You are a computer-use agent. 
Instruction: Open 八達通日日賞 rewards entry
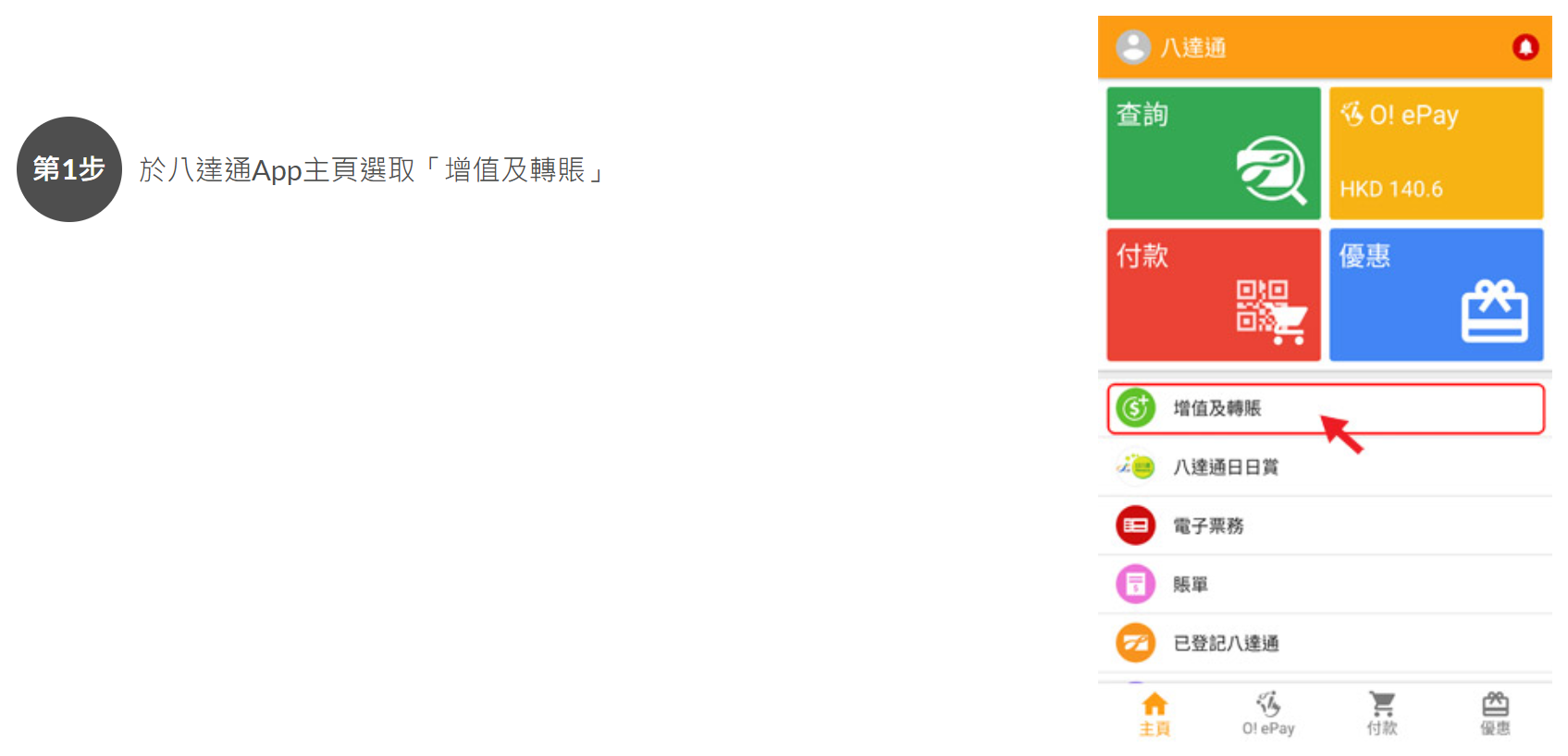[x=1325, y=467]
